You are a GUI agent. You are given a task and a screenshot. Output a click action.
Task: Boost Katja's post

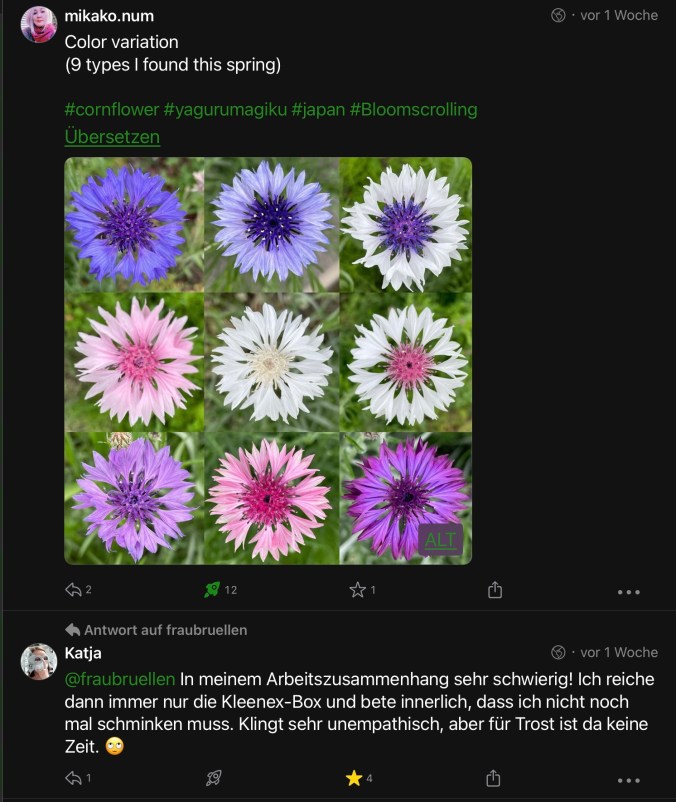(213, 778)
